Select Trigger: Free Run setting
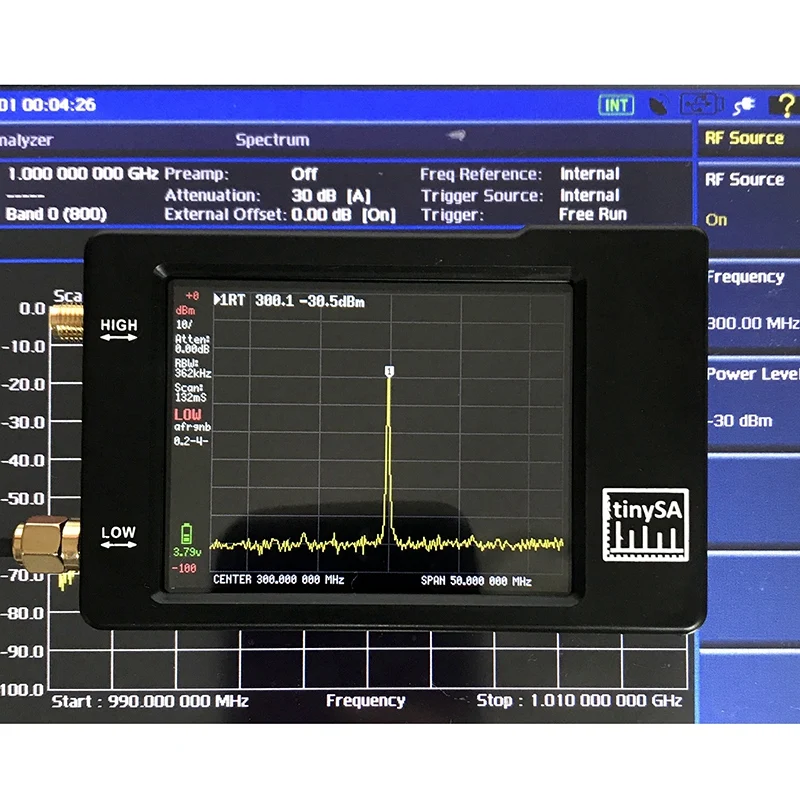Image resolution: width=800 pixels, height=800 pixels. coord(524,215)
